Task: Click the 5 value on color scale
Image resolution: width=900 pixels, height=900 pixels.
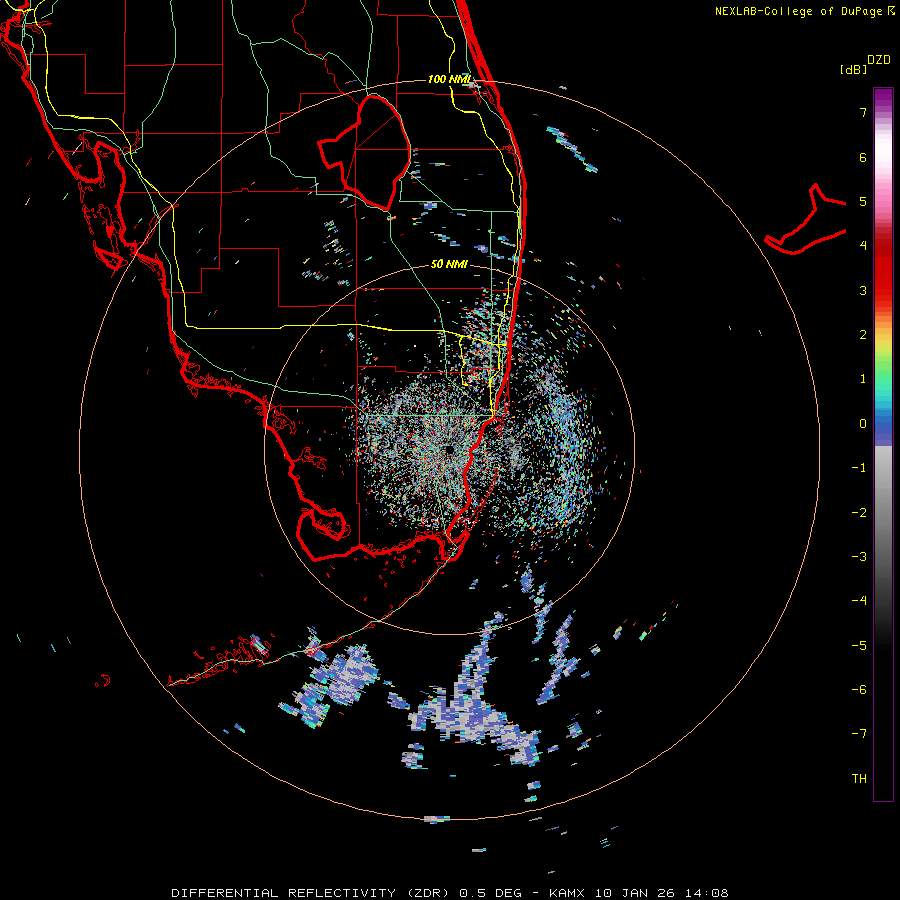Action: pyautogui.click(x=863, y=201)
